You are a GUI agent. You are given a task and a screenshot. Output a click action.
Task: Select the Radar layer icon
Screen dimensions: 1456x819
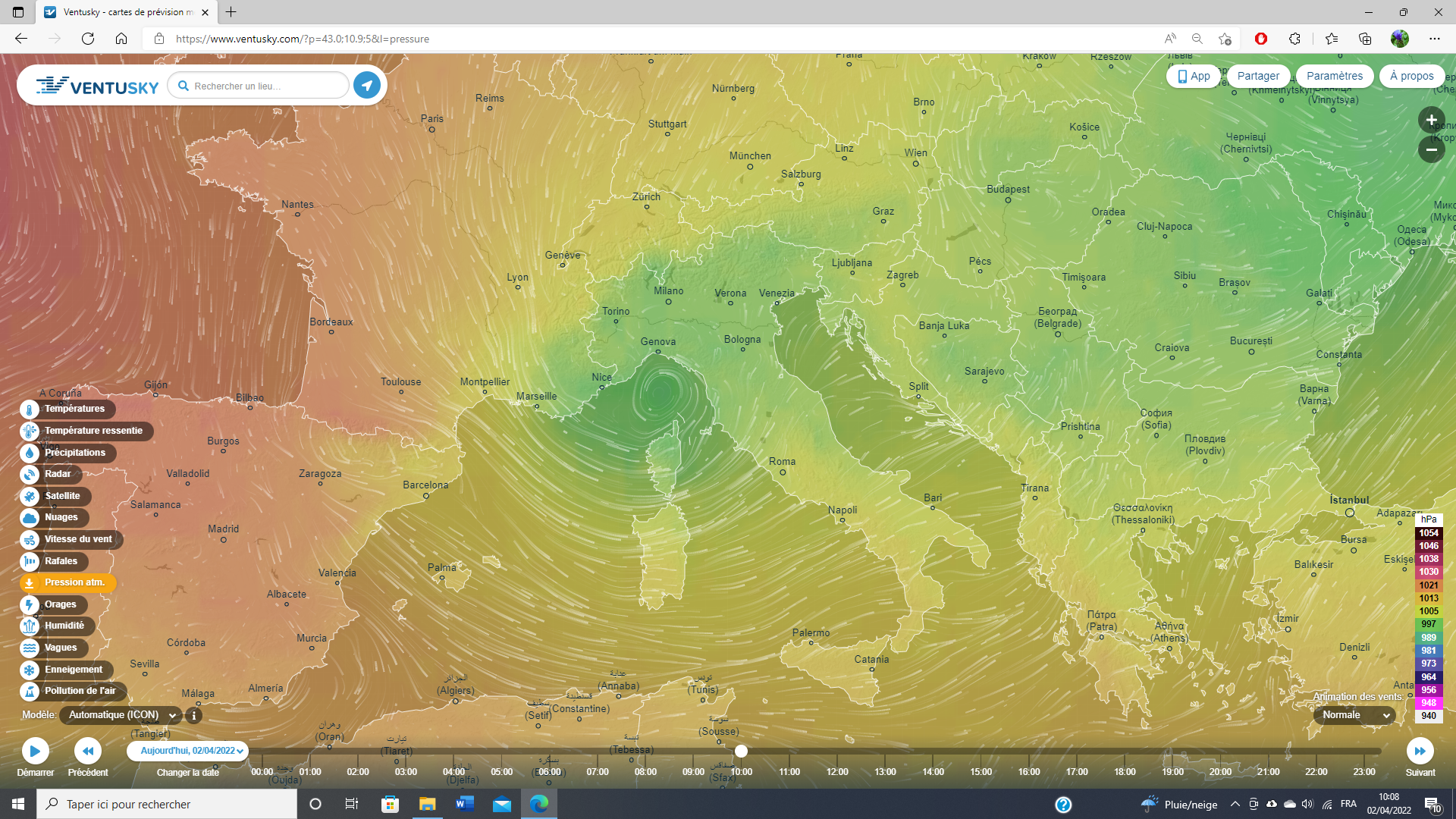(29, 475)
